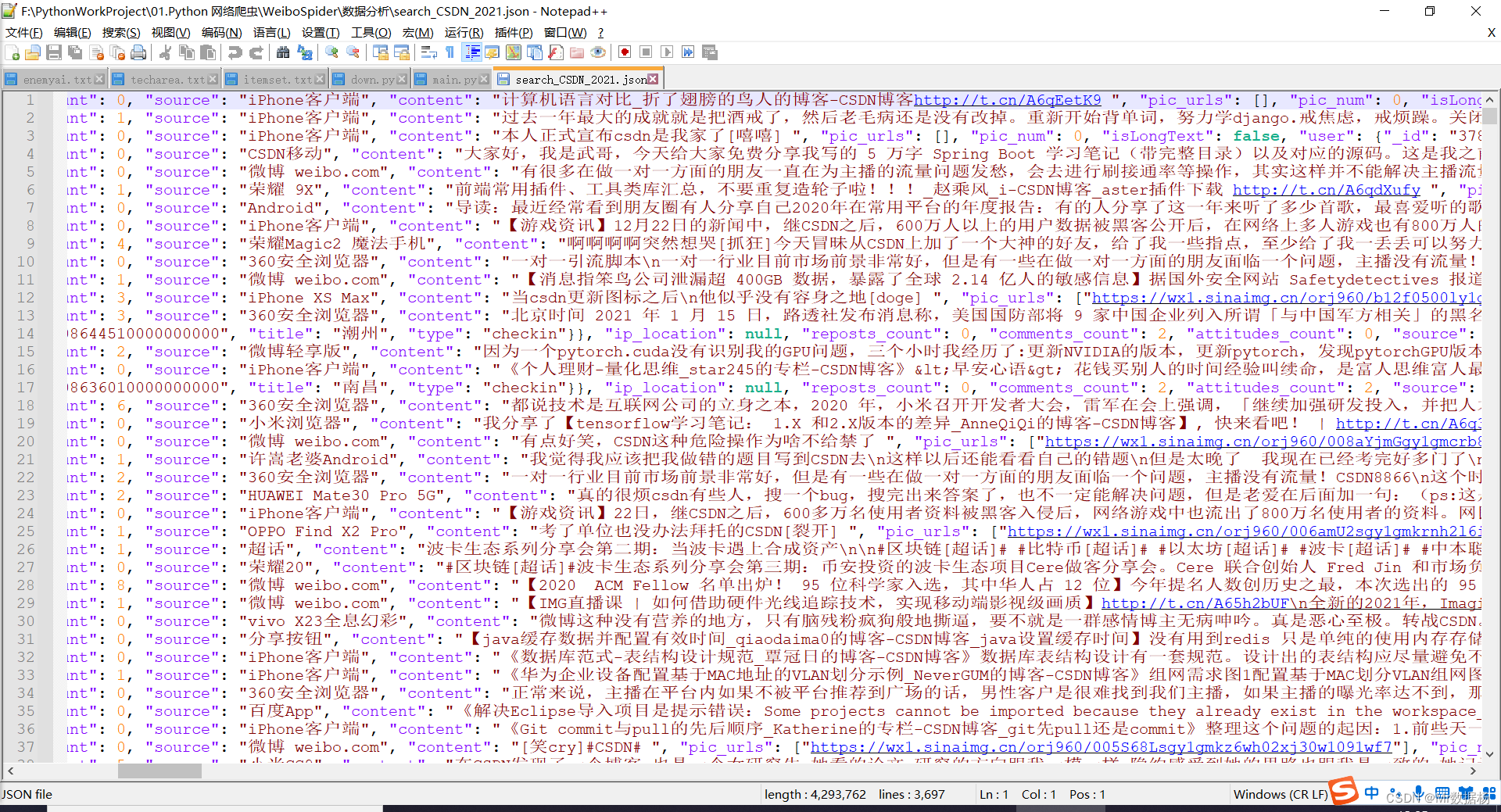Open the Document List panel icon
Screen dimensions: 1501x812
[535, 52]
